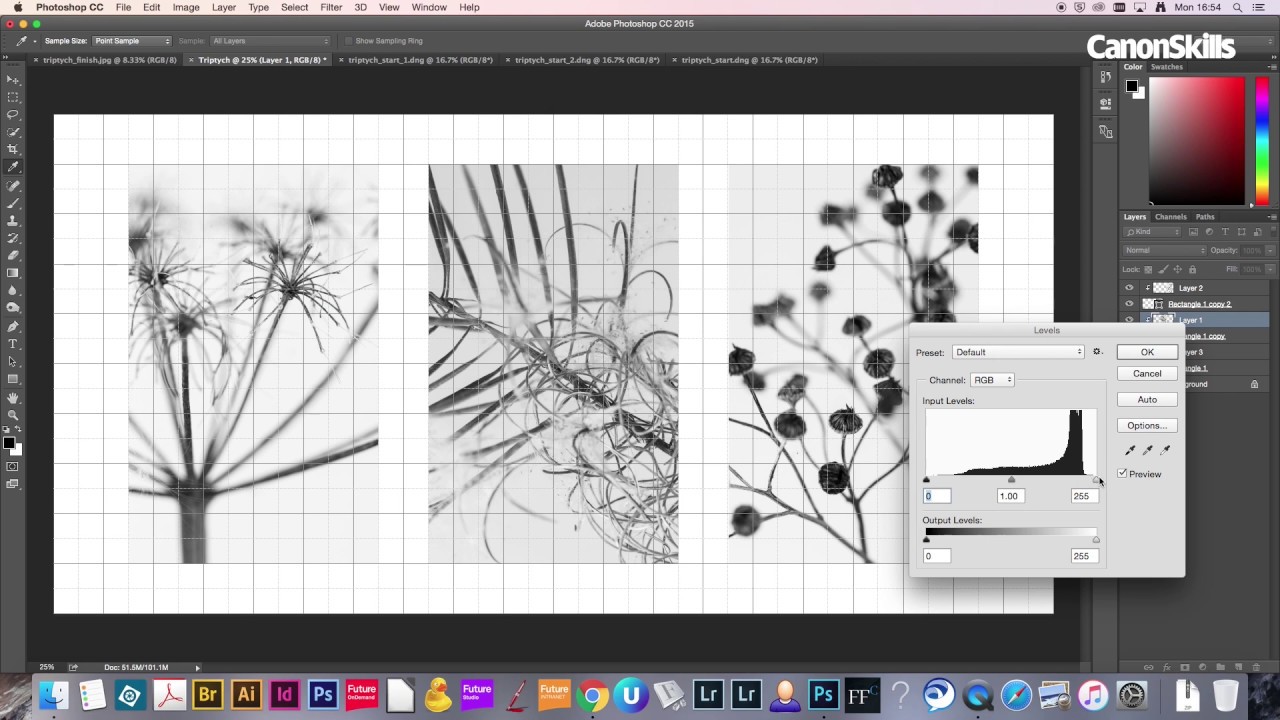Select the Crop tool
Viewport: 1280px width, 720px height.
pyautogui.click(x=13, y=149)
